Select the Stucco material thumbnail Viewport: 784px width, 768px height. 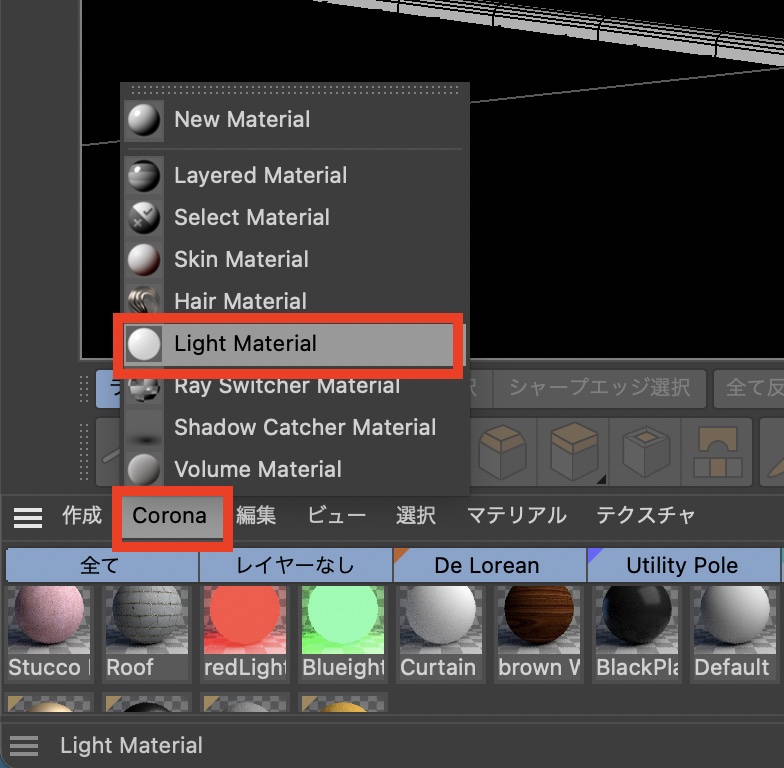pos(49,620)
